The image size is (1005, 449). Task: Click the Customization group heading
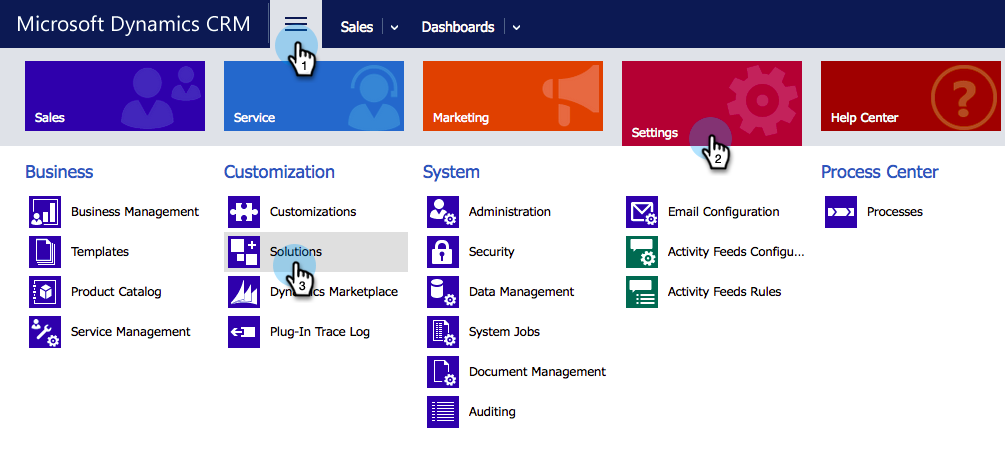click(279, 172)
